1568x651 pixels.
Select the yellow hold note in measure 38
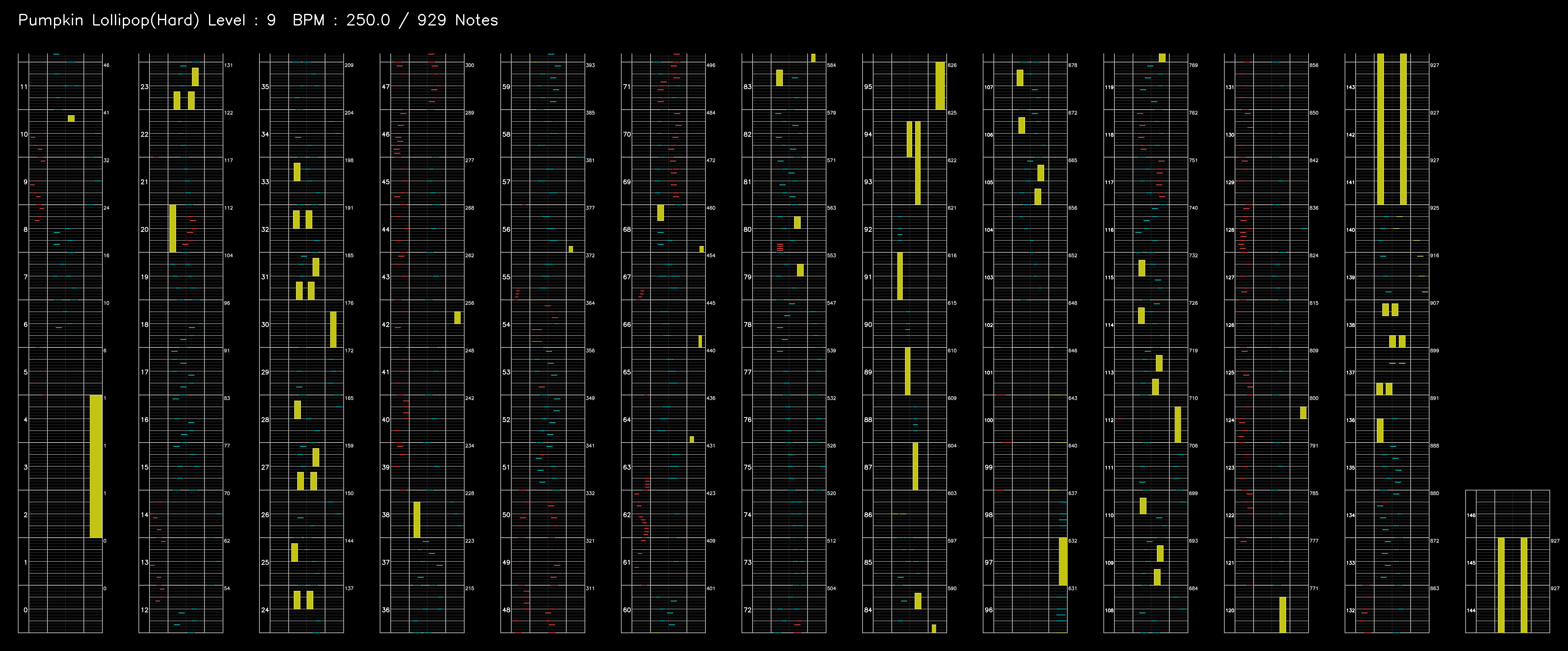point(417,519)
